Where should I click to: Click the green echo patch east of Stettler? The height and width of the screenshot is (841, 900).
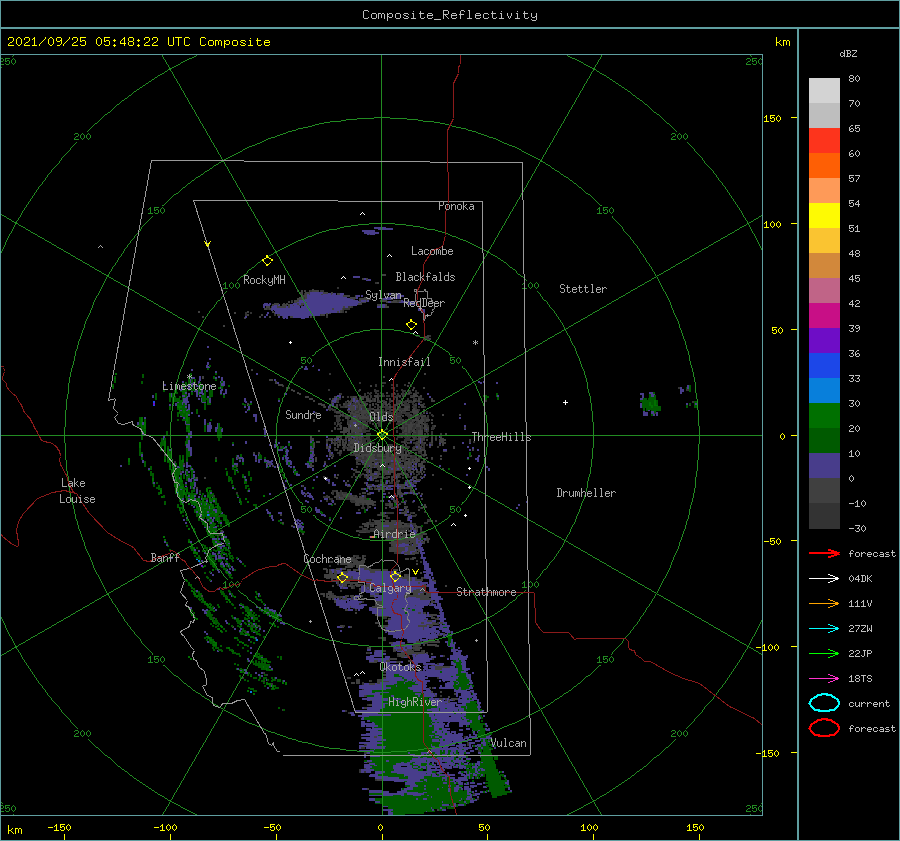(650, 403)
